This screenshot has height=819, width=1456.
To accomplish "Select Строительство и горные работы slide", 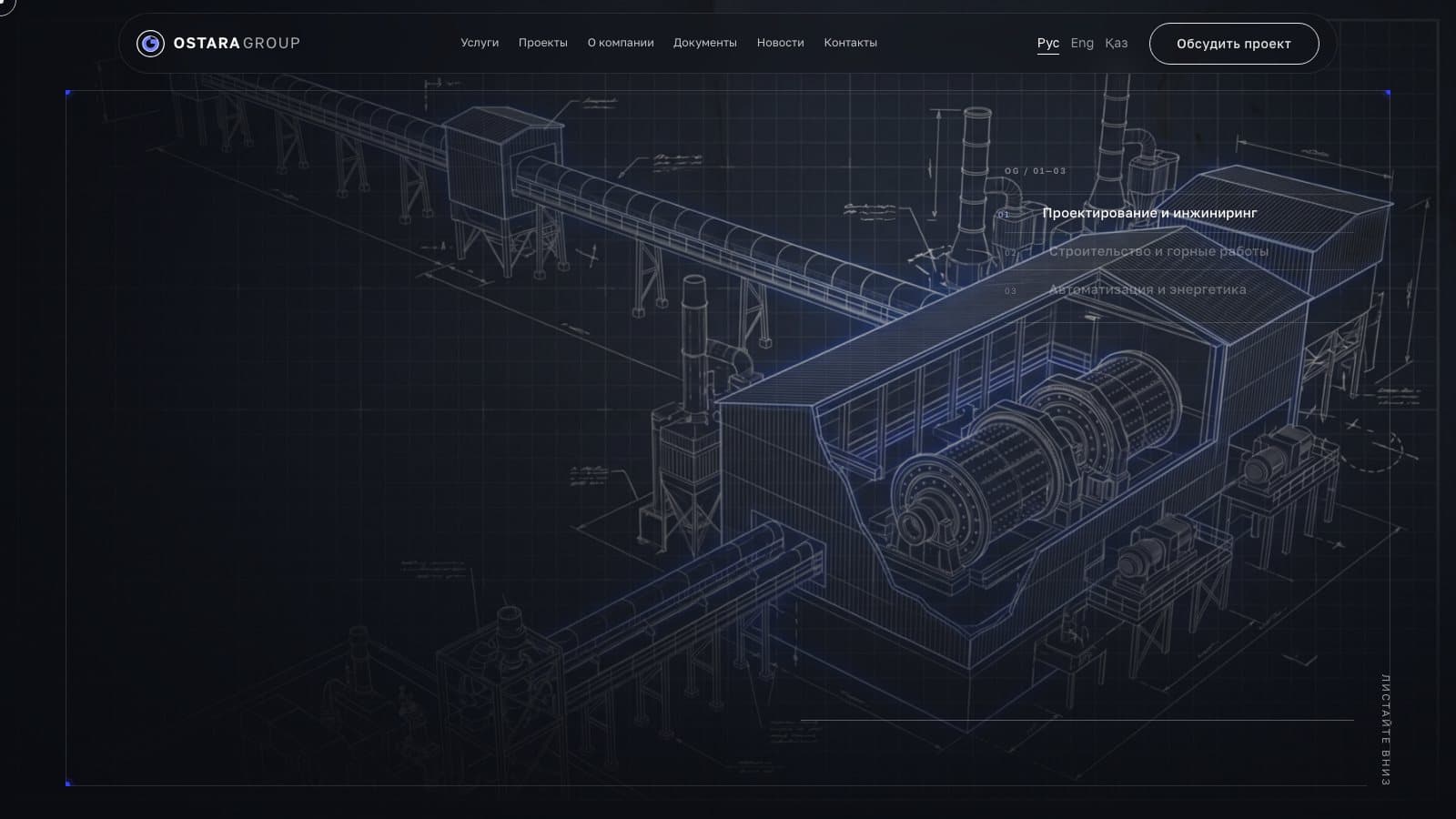I will [x=1158, y=251].
